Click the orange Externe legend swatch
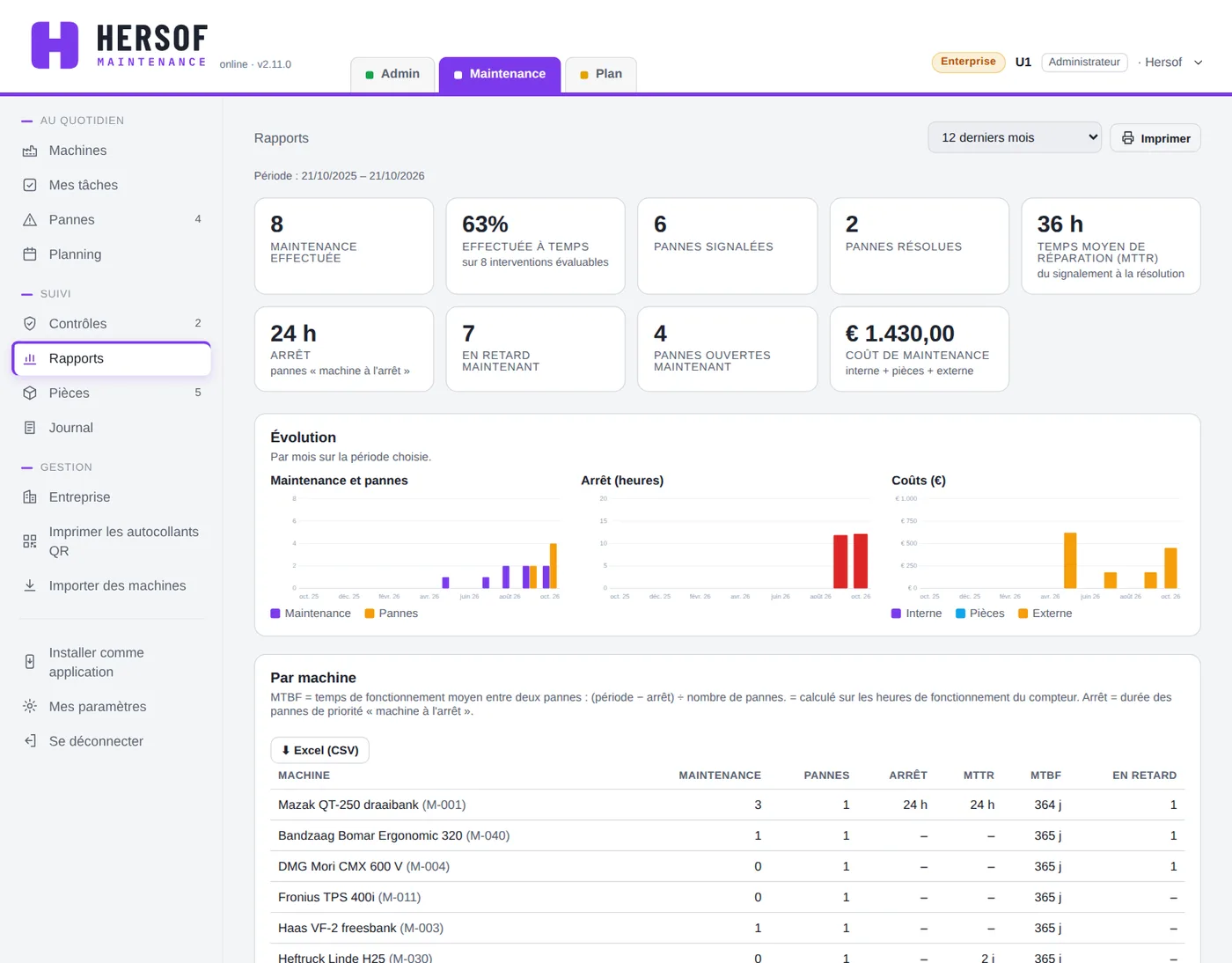Viewport: 1232px width, 963px height. click(1023, 614)
